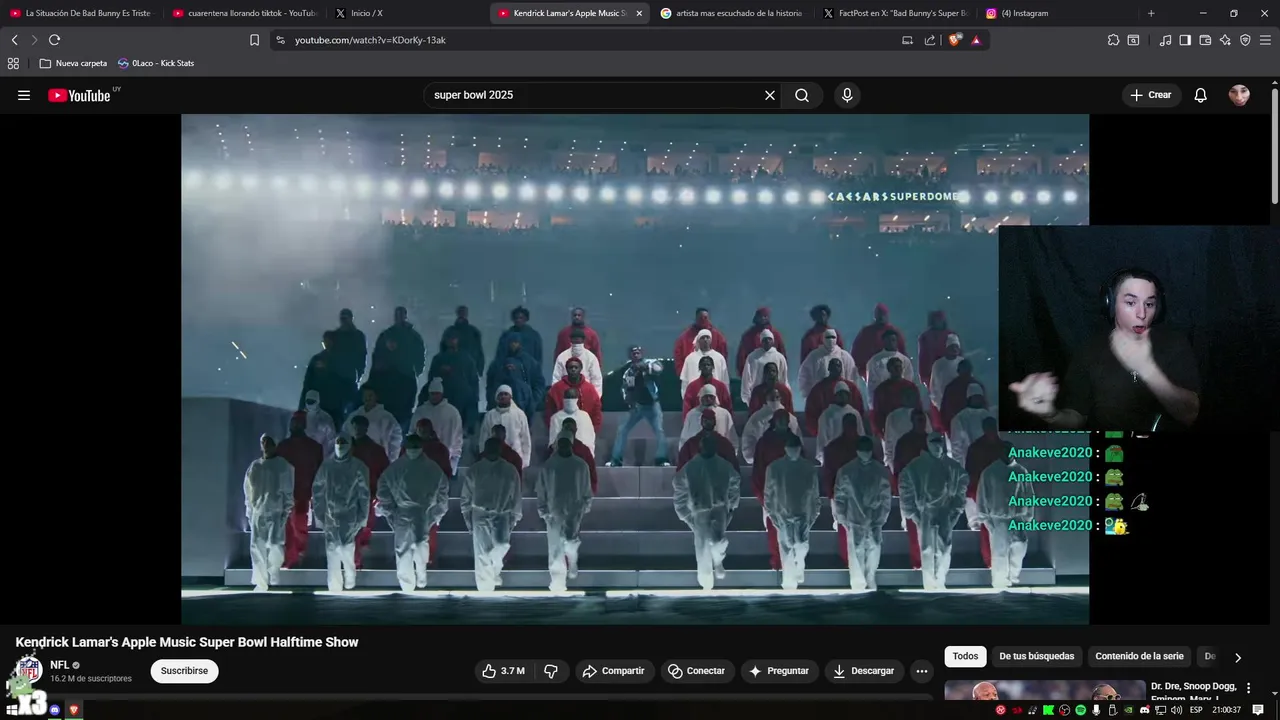The width and height of the screenshot is (1280, 720).
Task: Like the video (3.7 M)
Action: 504,671
